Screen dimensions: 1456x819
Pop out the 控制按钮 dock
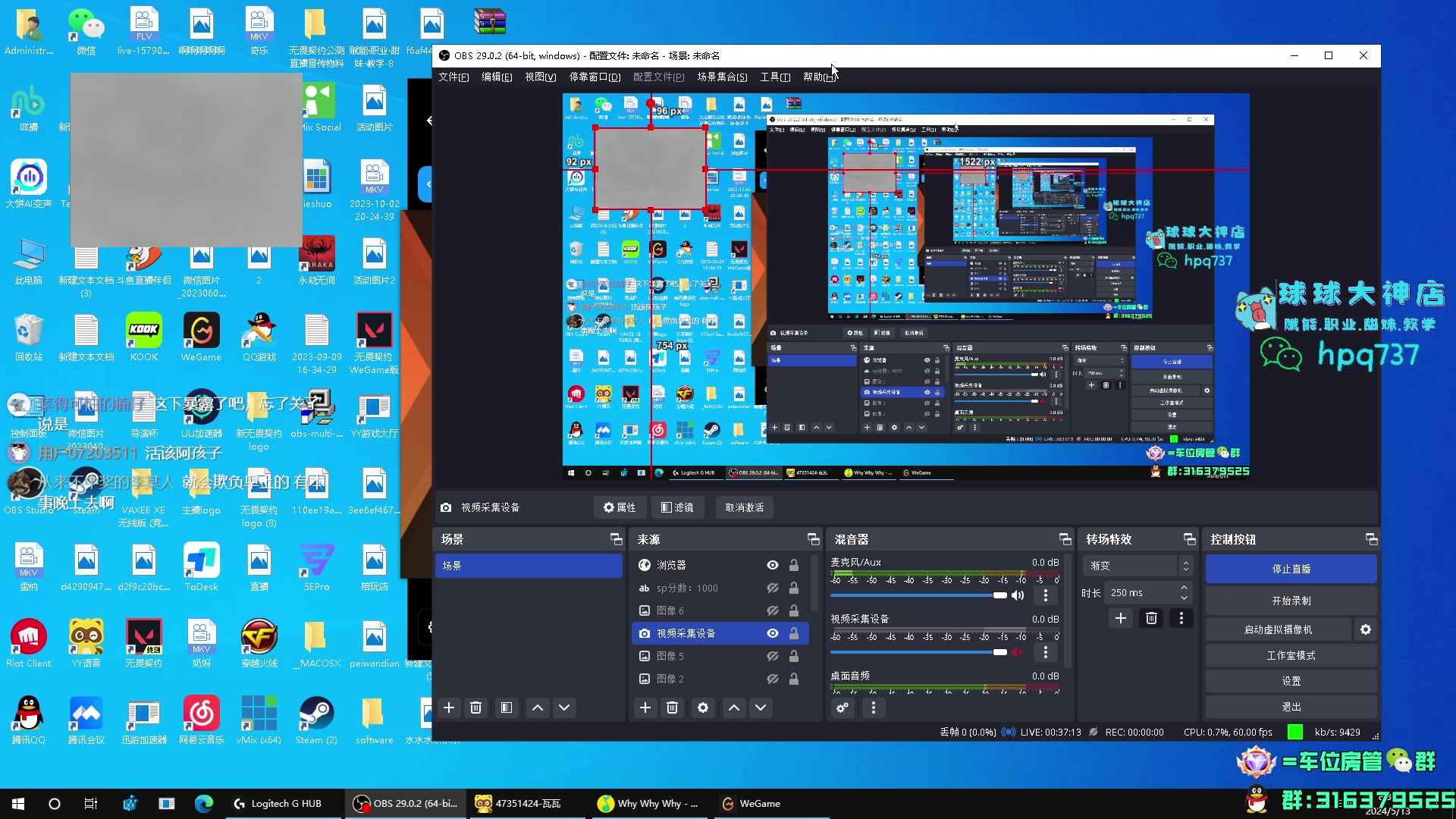[x=1371, y=539]
